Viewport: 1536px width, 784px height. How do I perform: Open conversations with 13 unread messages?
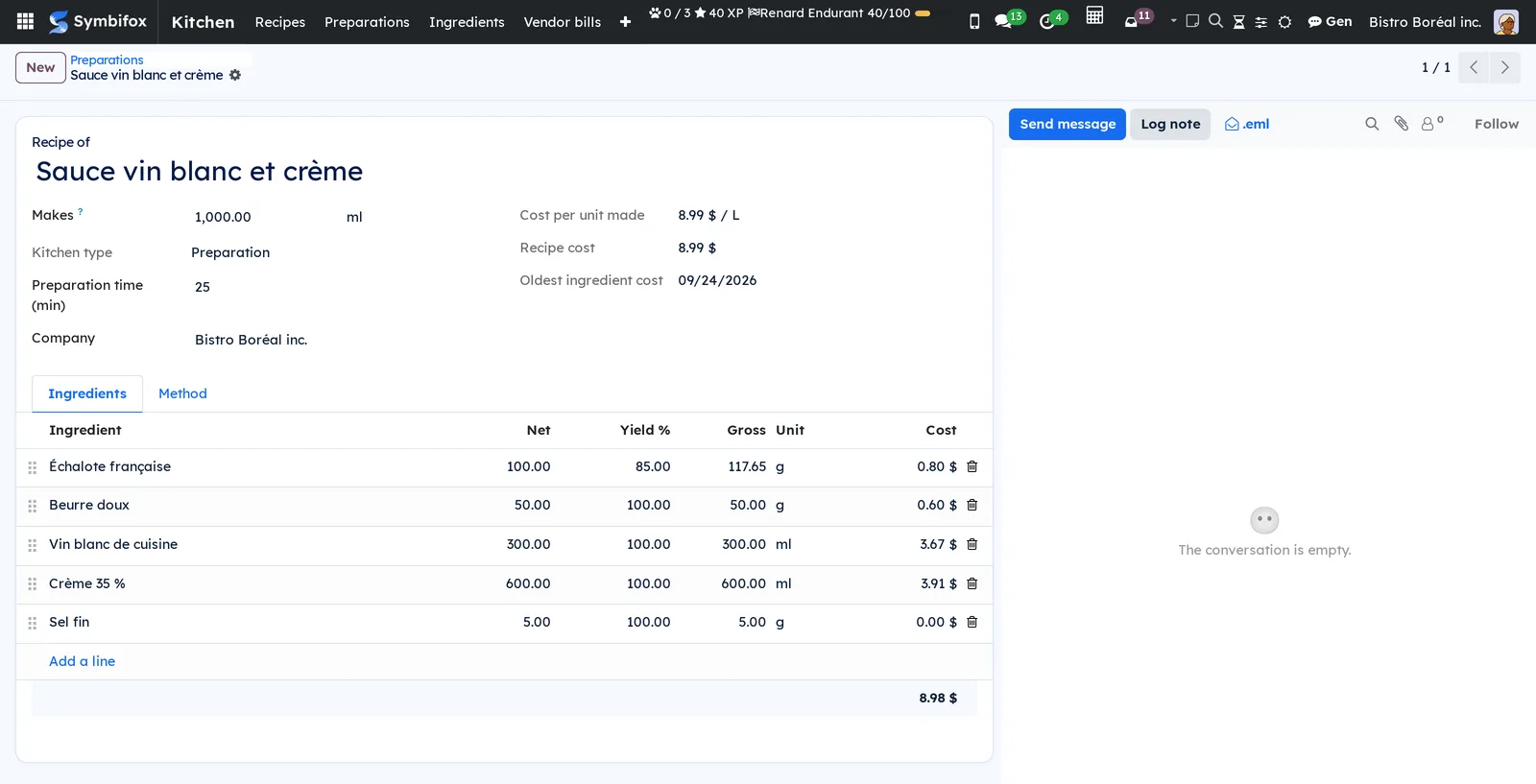(x=1009, y=20)
